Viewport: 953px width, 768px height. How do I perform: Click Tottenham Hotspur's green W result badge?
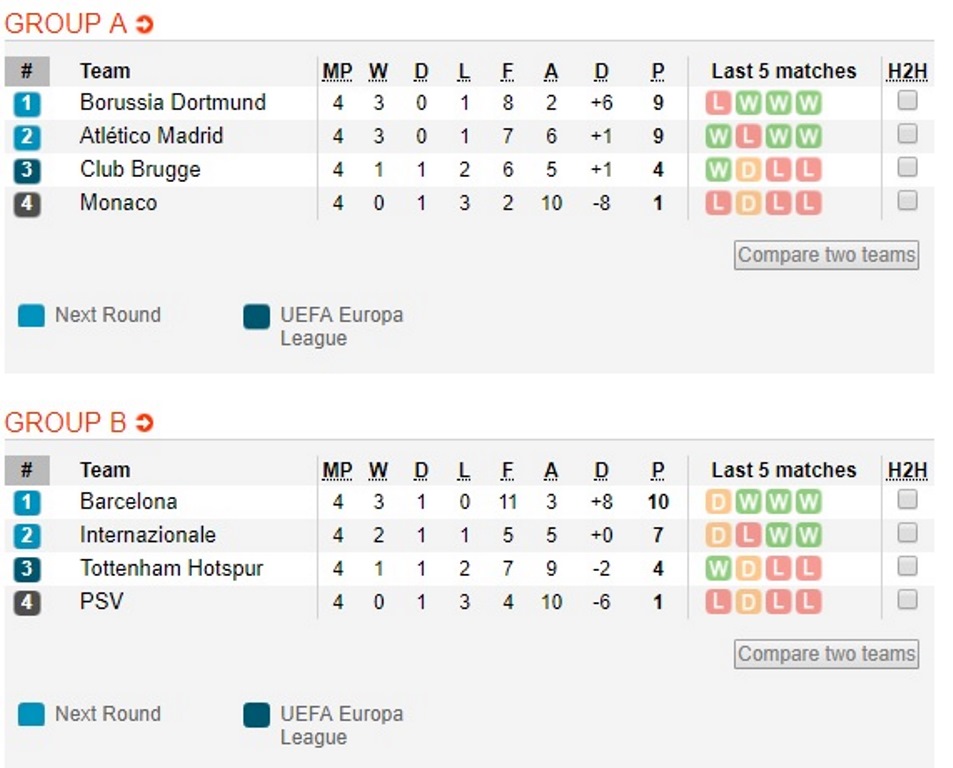click(x=718, y=569)
